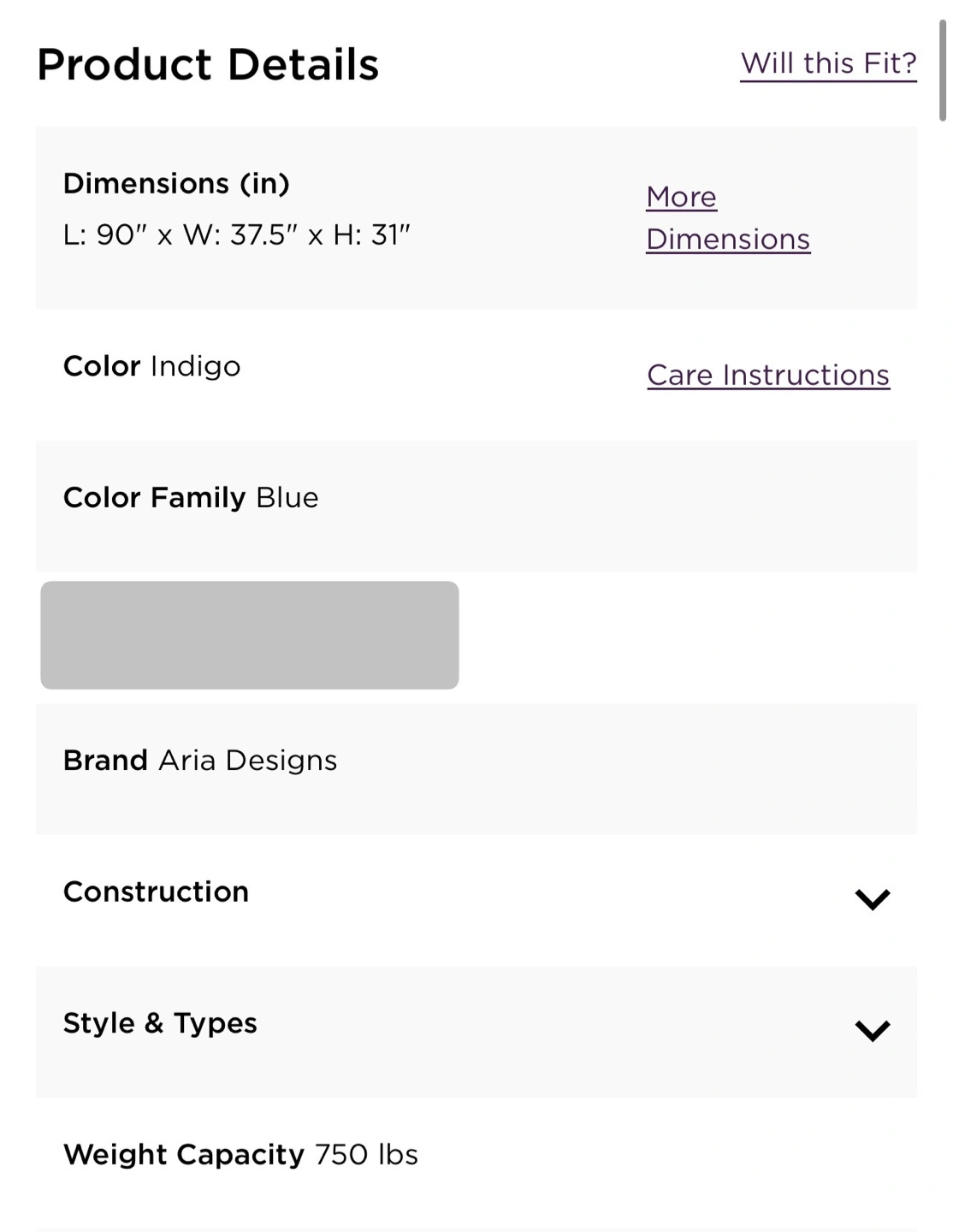Click the 750 lbs value
Screen dimensions: 953x1232
click(367, 1154)
